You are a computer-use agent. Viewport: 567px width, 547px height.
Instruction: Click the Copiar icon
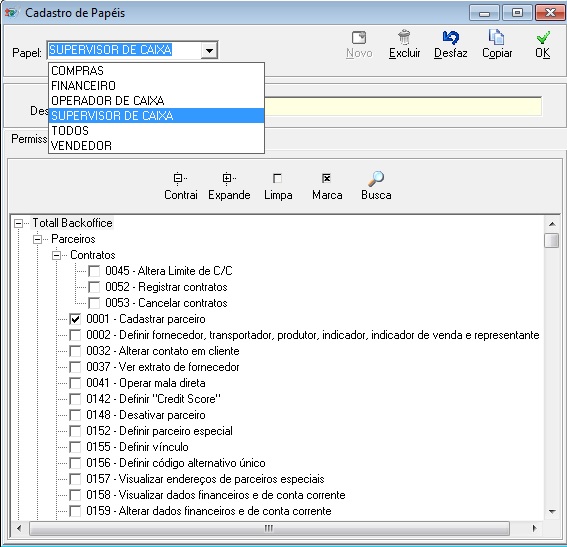496,37
